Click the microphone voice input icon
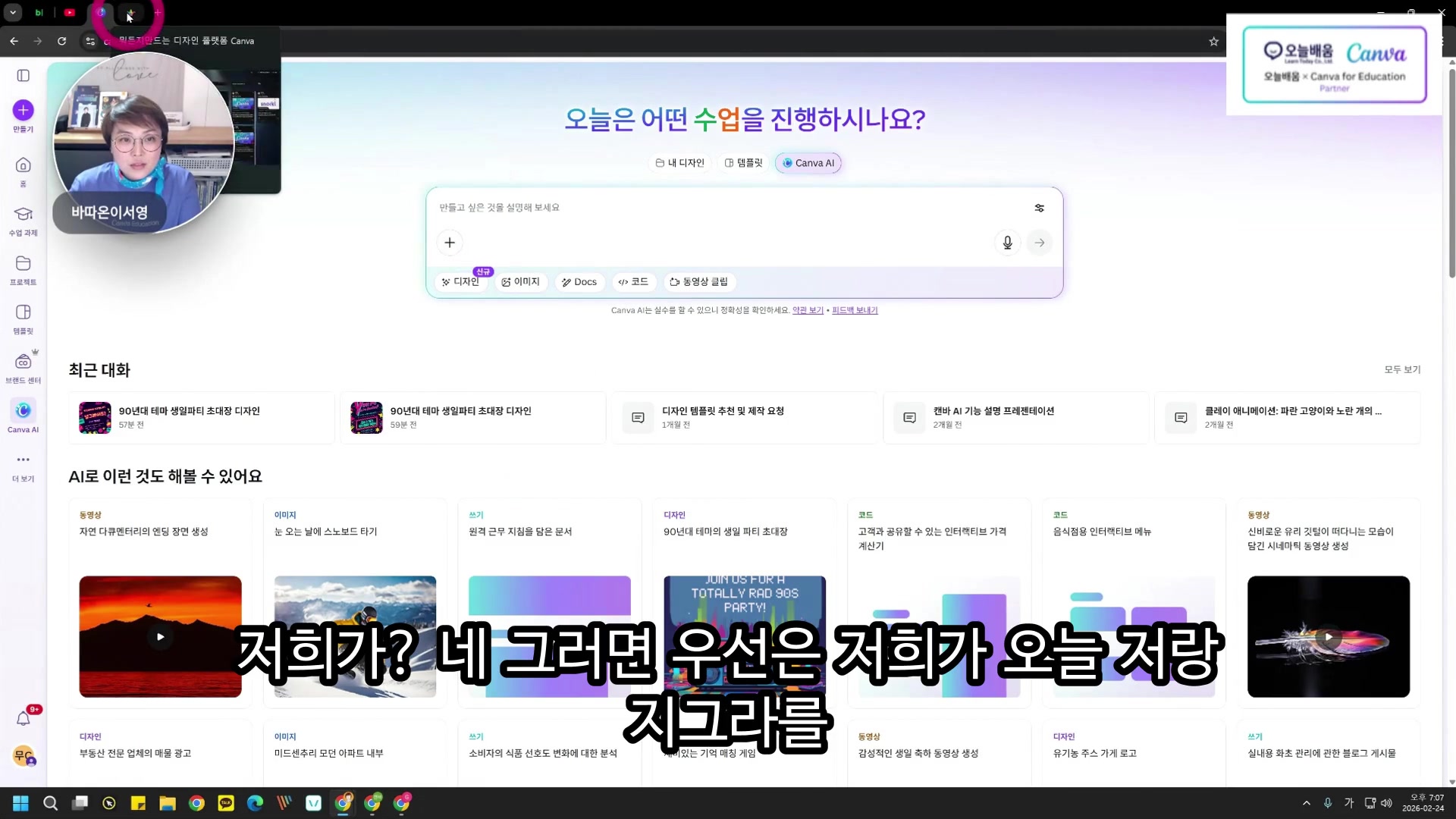Viewport: 1456px width, 819px height. click(1007, 243)
